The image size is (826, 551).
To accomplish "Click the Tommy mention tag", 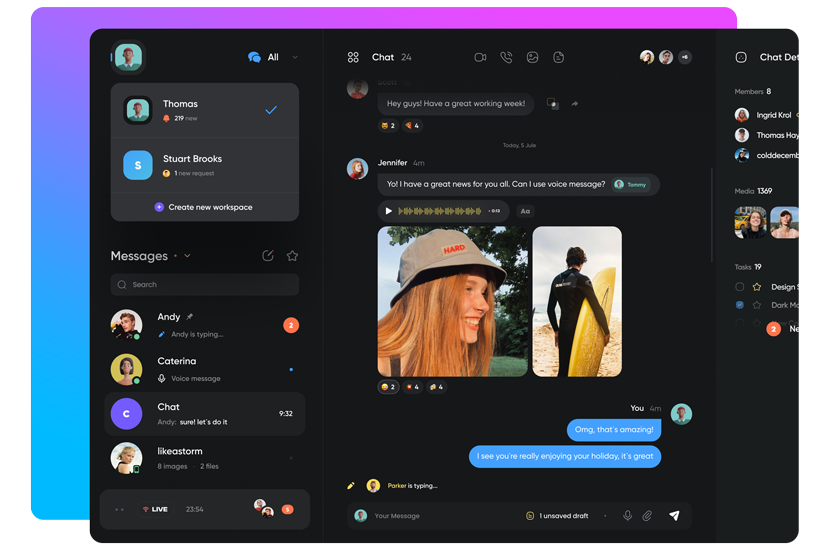I will pos(631,184).
